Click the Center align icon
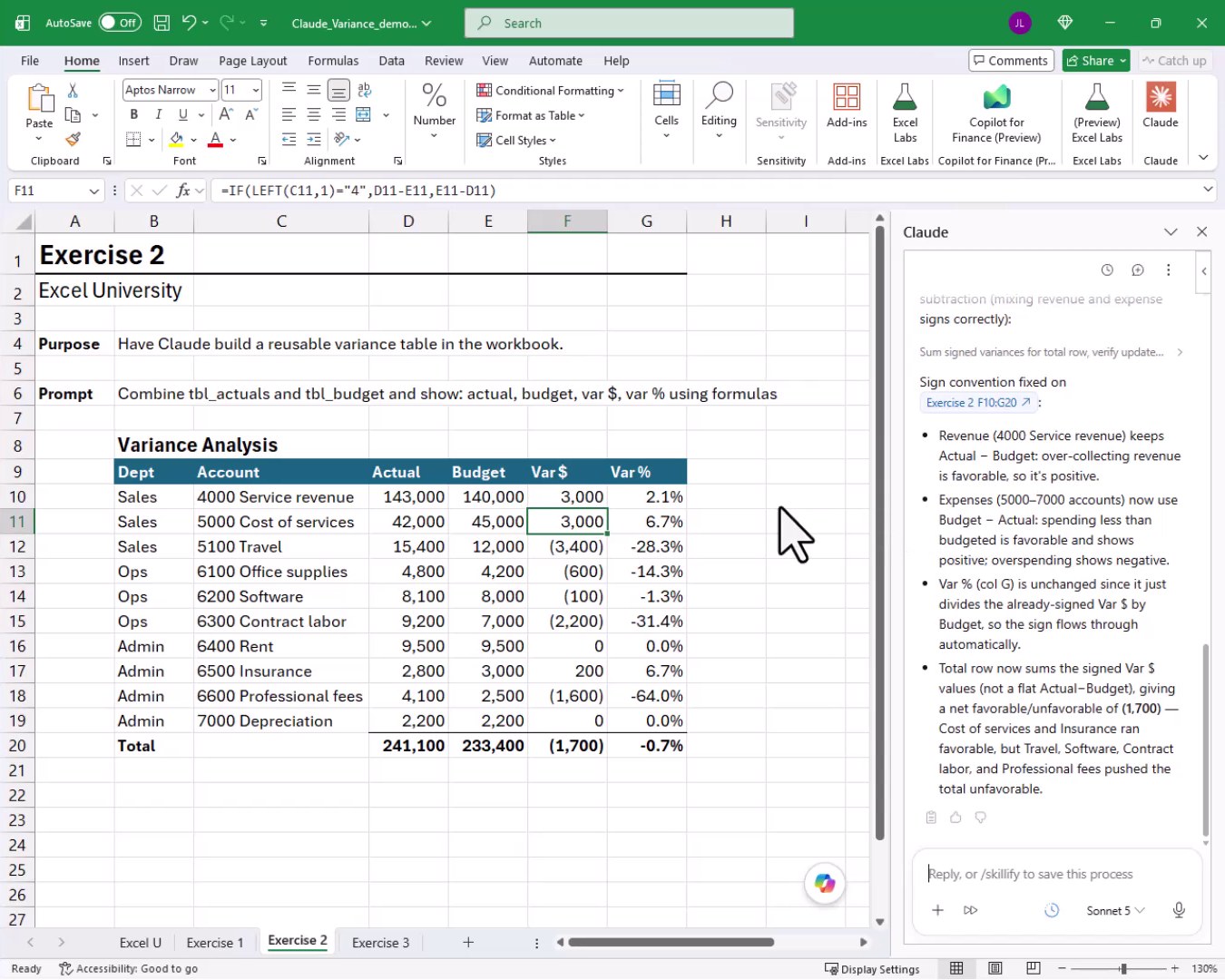The image size is (1225, 980). (313, 114)
